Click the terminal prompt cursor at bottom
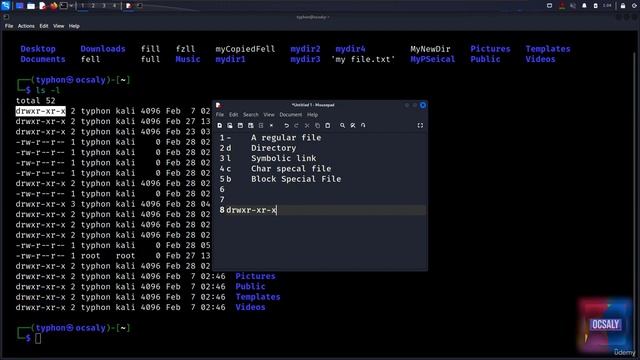This screenshot has height=360, width=640. (x=38, y=338)
